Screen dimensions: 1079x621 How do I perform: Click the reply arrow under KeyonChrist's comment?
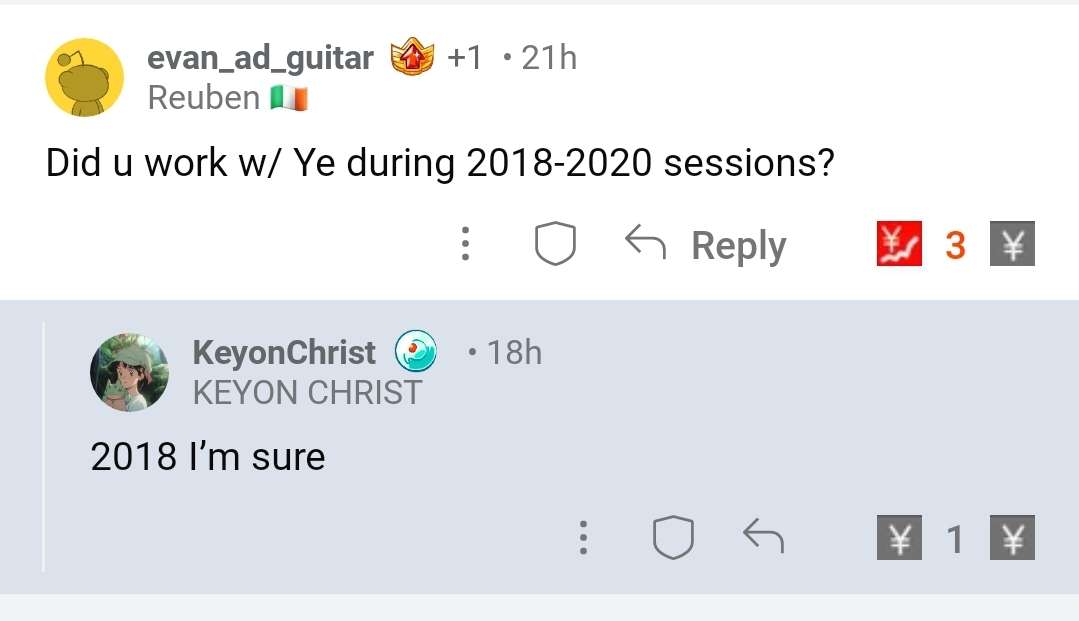763,540
